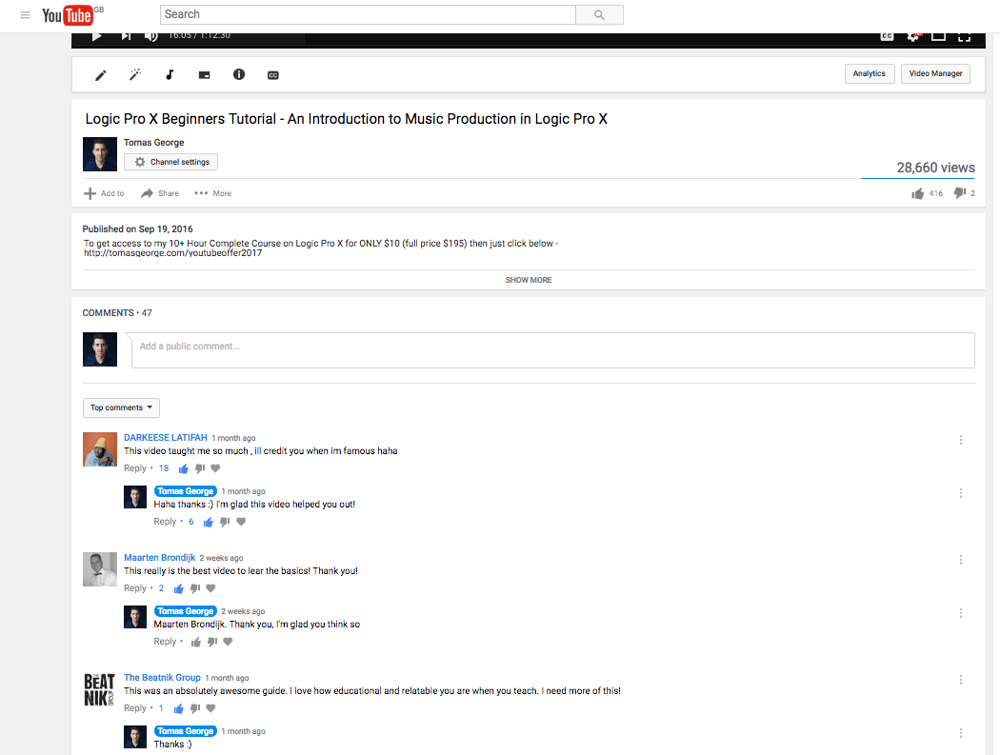Open the More actions menu
Image resolution: width=1000 pixels, height=755 pixels.
[x=213, y=193]
